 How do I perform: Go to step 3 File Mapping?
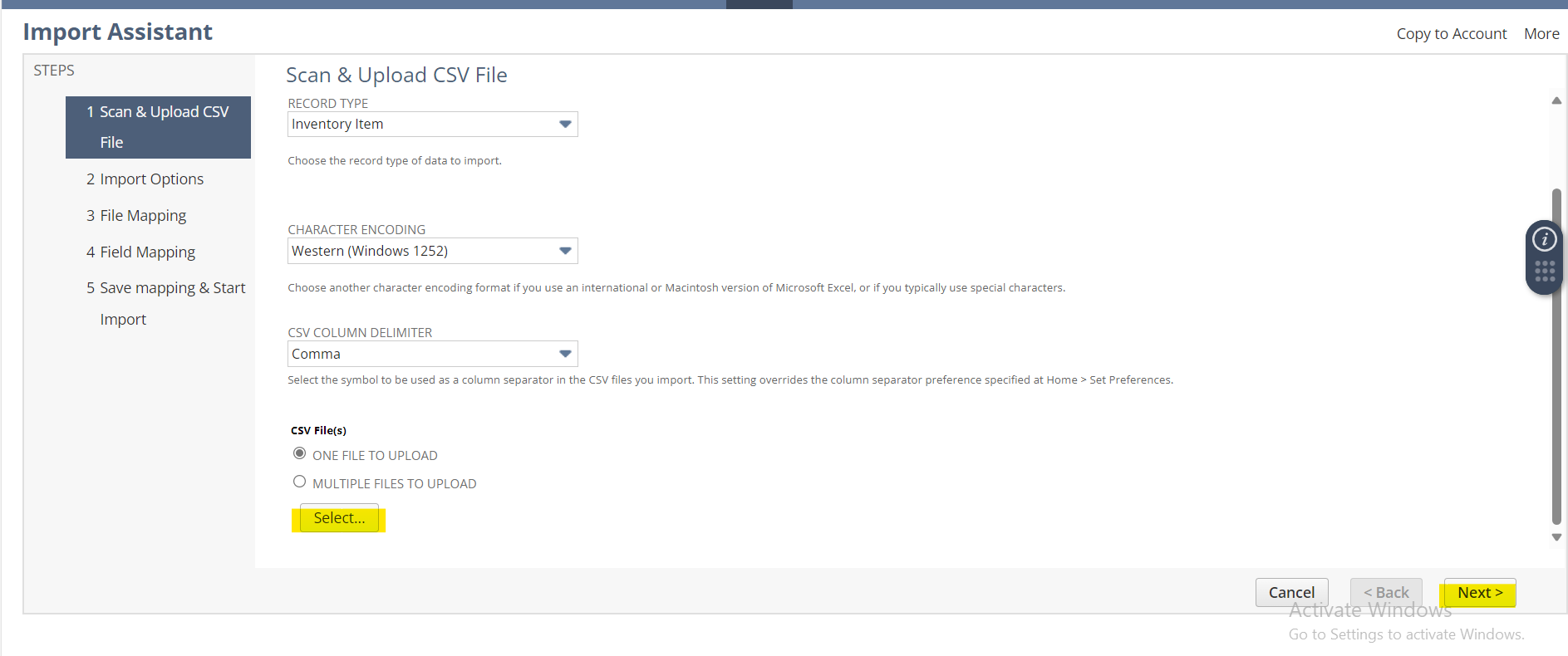136,215
